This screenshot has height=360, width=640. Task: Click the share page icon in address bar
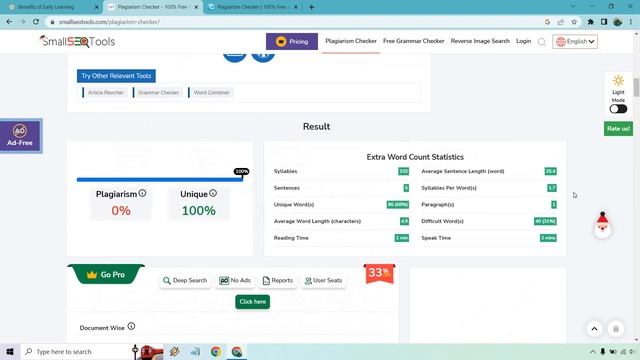point(561,22)
